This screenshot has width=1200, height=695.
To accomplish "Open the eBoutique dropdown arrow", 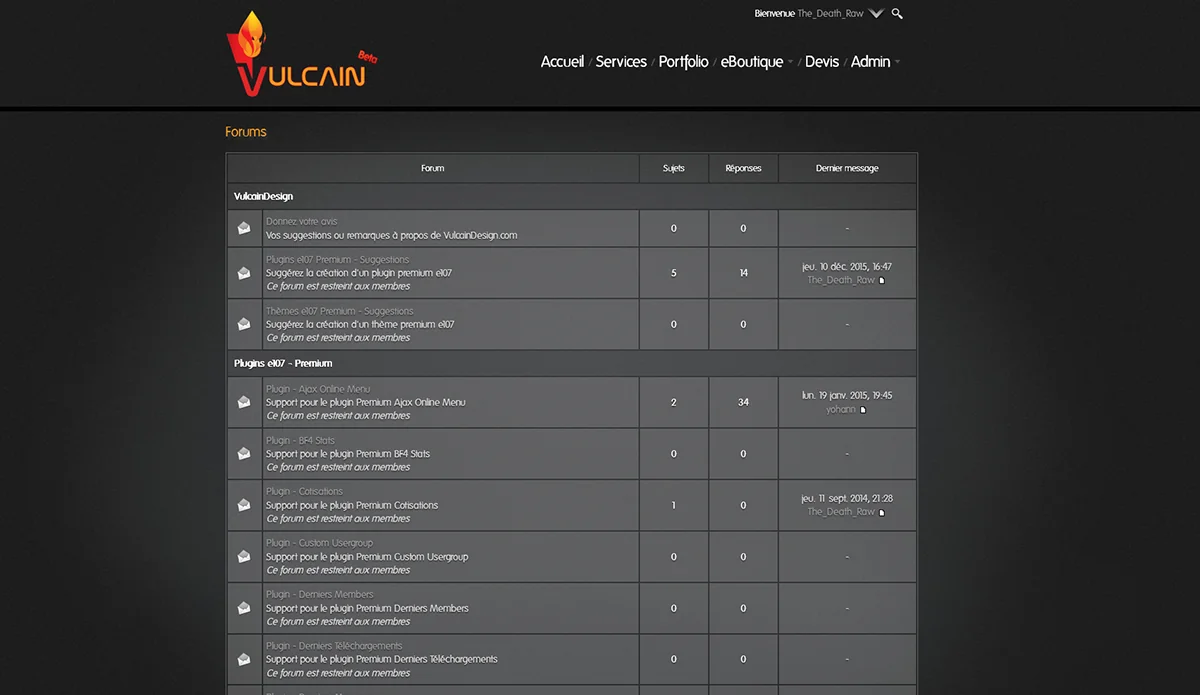I will (790, 62).
